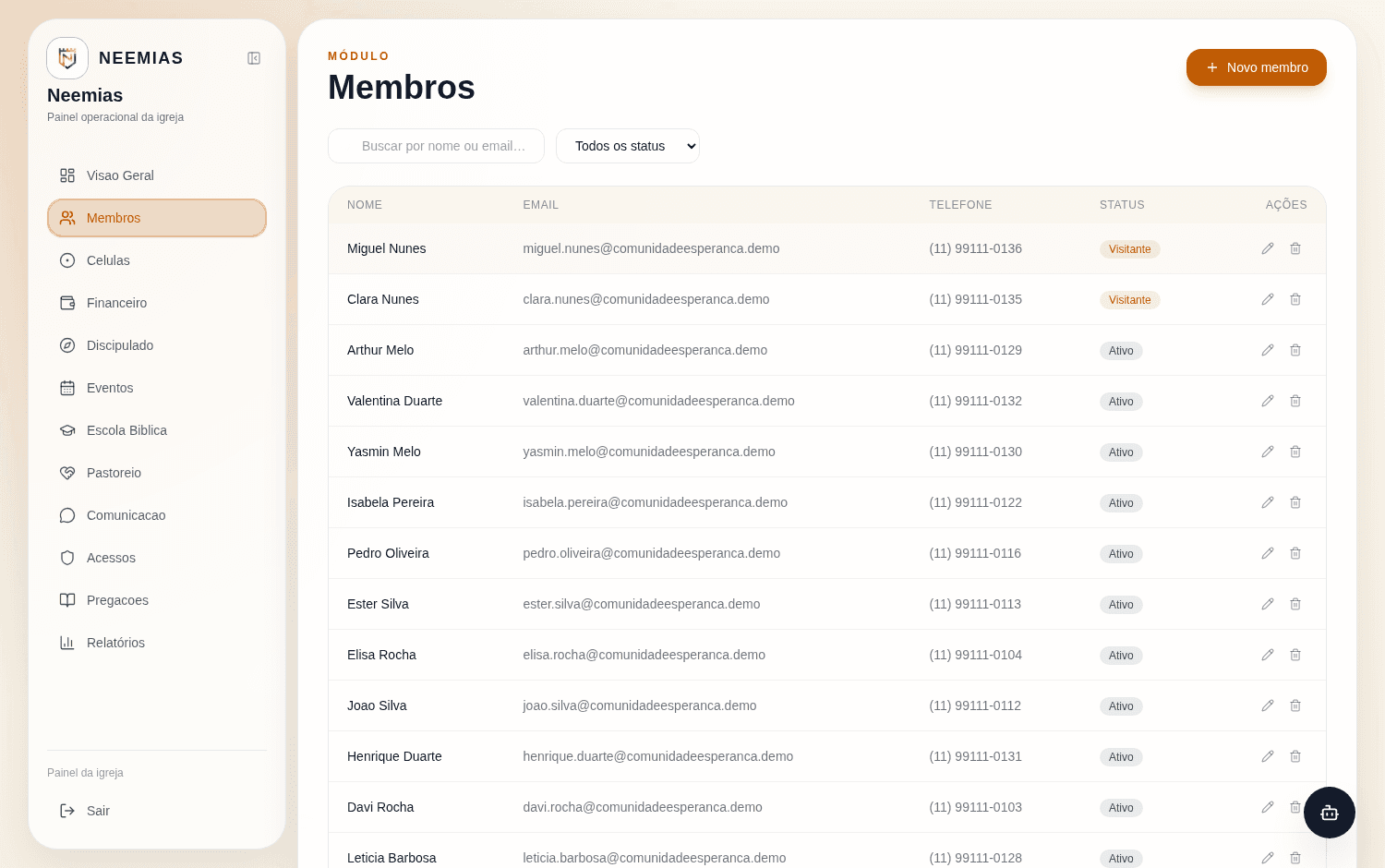This screenshot has height=868, width=1385.
Task: Click Arthur Melo Ativo status badge
Action: coord(1121,351)
